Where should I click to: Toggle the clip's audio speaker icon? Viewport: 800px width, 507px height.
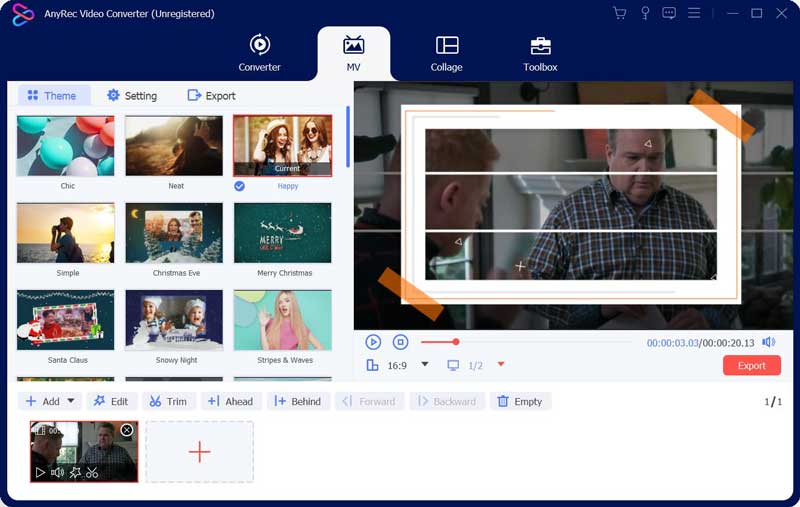tap(57, 472)
